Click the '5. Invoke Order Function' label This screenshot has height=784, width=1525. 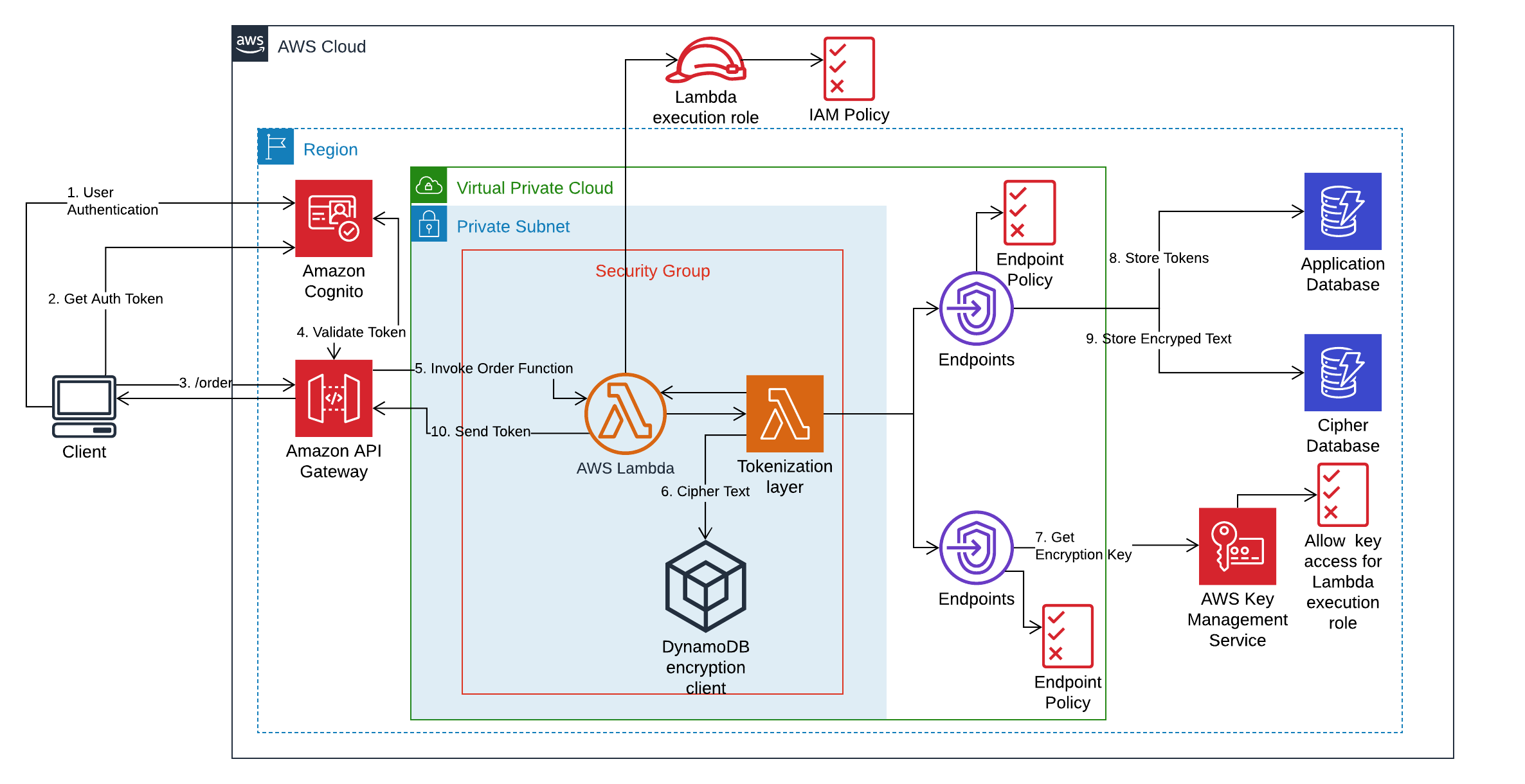[494, 368]
